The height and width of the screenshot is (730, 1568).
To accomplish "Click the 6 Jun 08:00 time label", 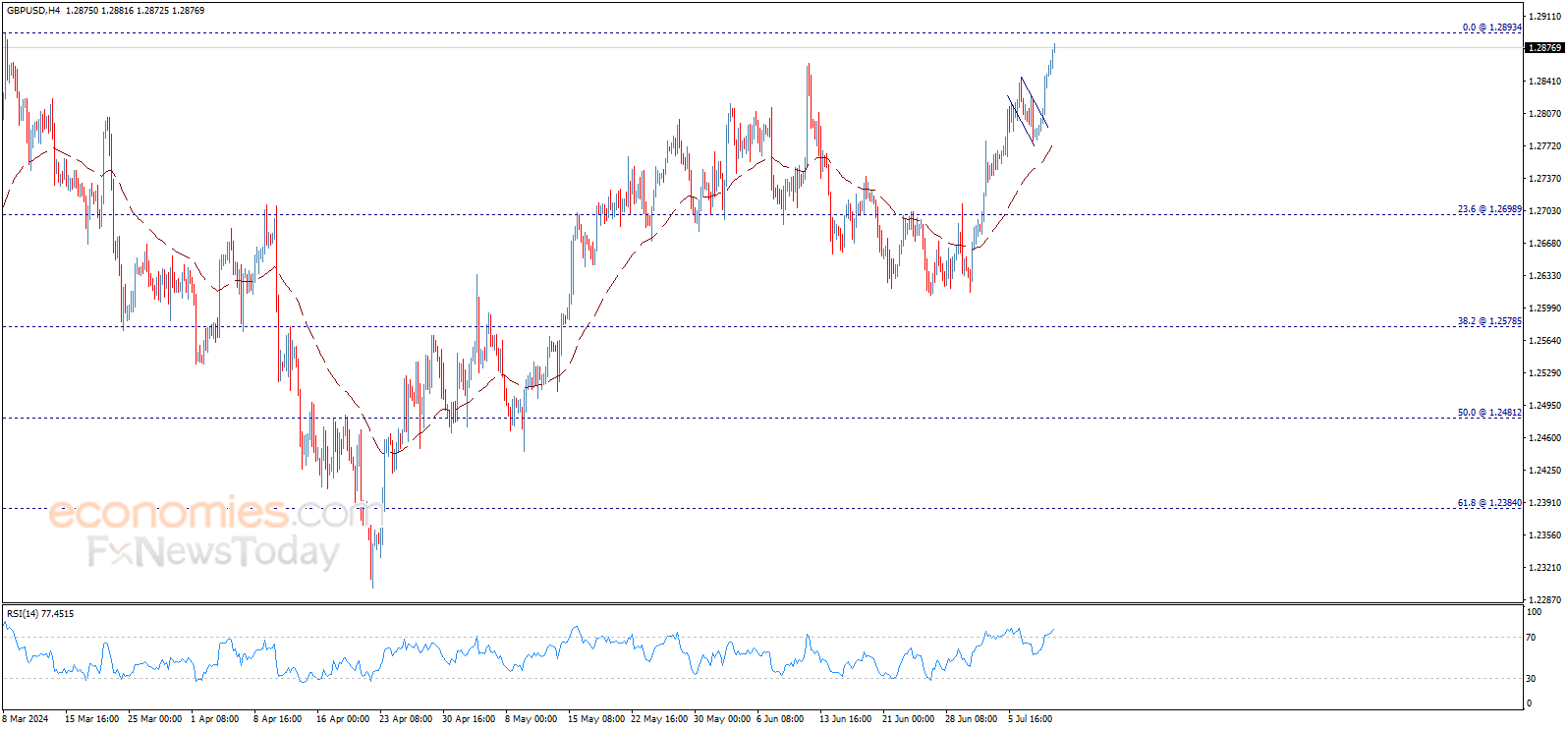I will [x=780, y=719].
